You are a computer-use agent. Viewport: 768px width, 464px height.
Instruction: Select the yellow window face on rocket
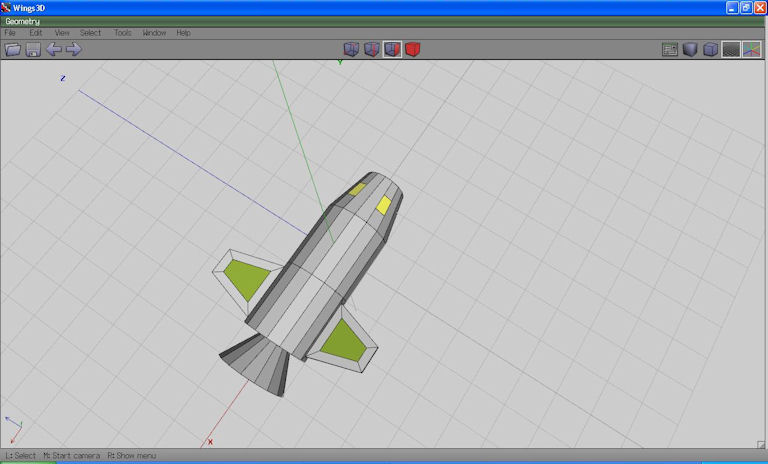(x=384, y=205)
